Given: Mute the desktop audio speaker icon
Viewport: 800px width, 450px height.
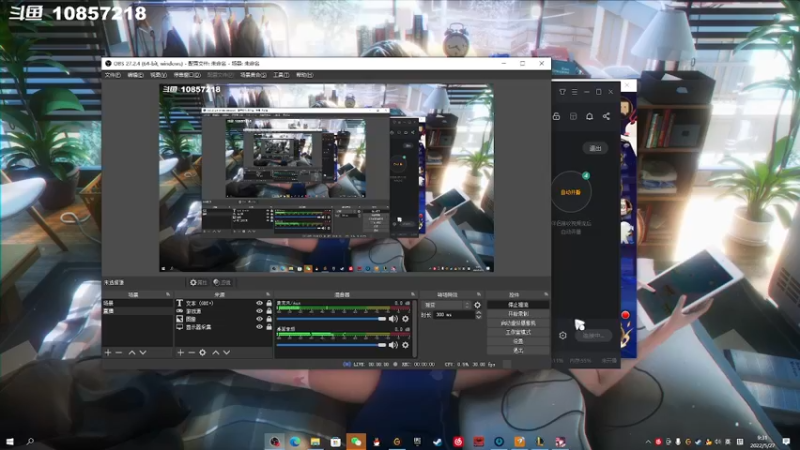Looking at the screenshot, I should point(393,345).
